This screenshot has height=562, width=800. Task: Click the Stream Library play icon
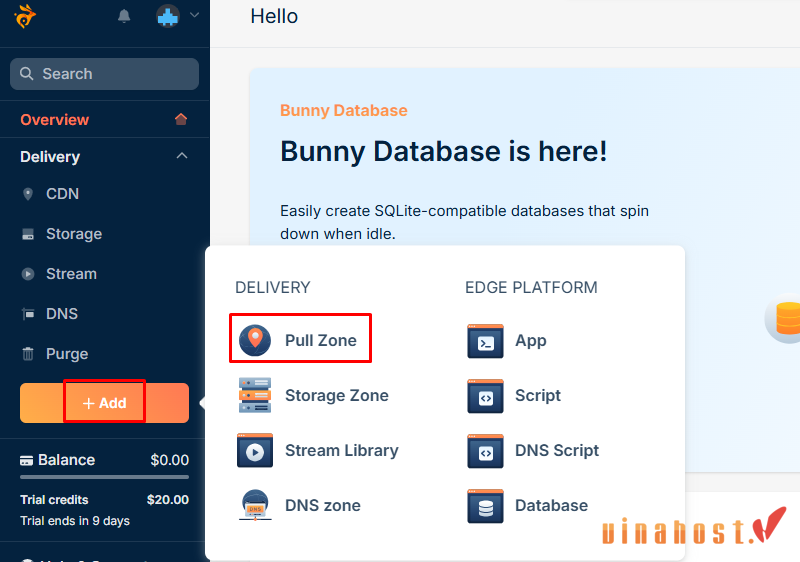click(x=255, y=450)
